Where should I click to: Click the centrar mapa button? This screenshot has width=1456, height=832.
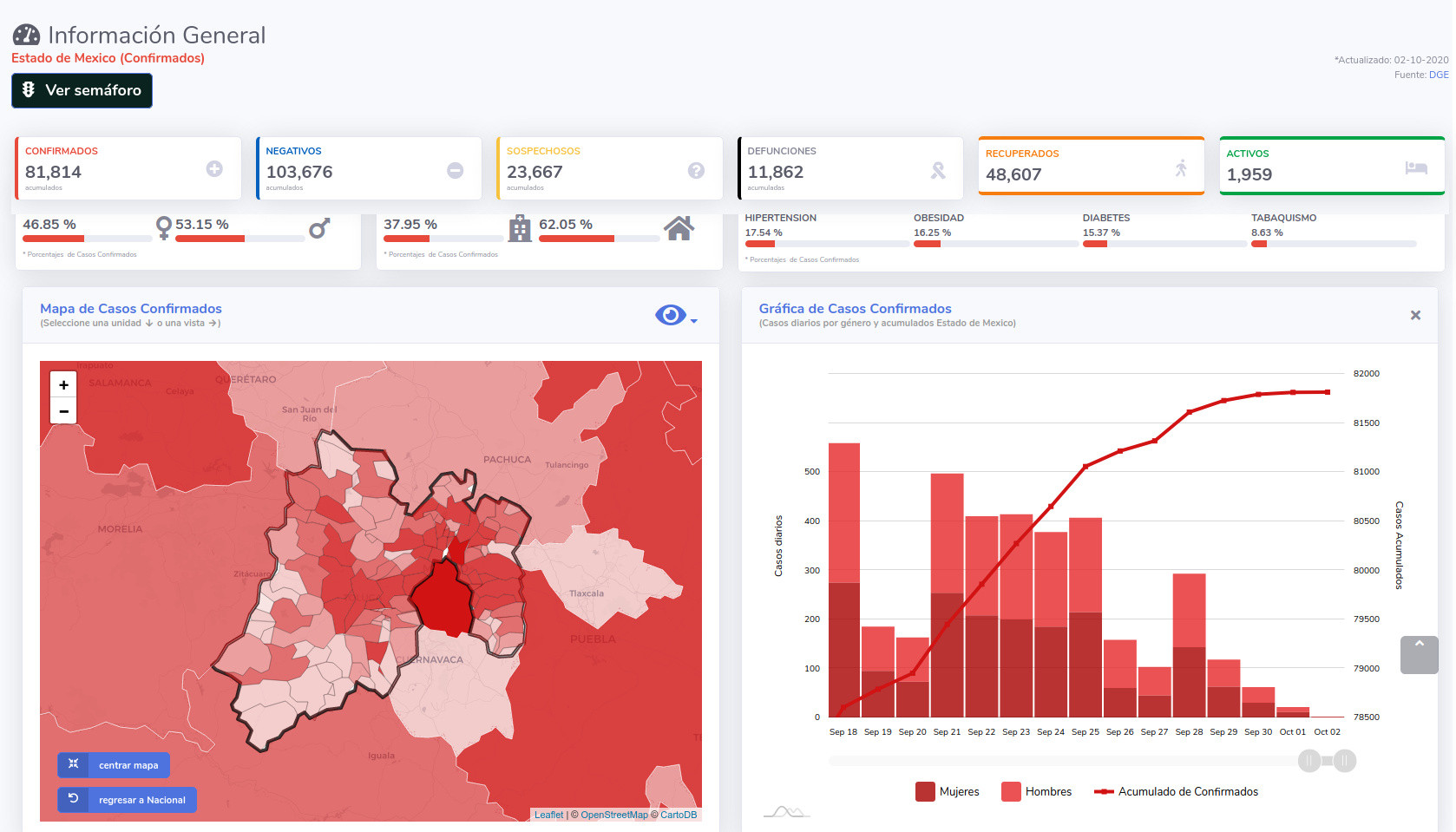[x=114, y=765]
